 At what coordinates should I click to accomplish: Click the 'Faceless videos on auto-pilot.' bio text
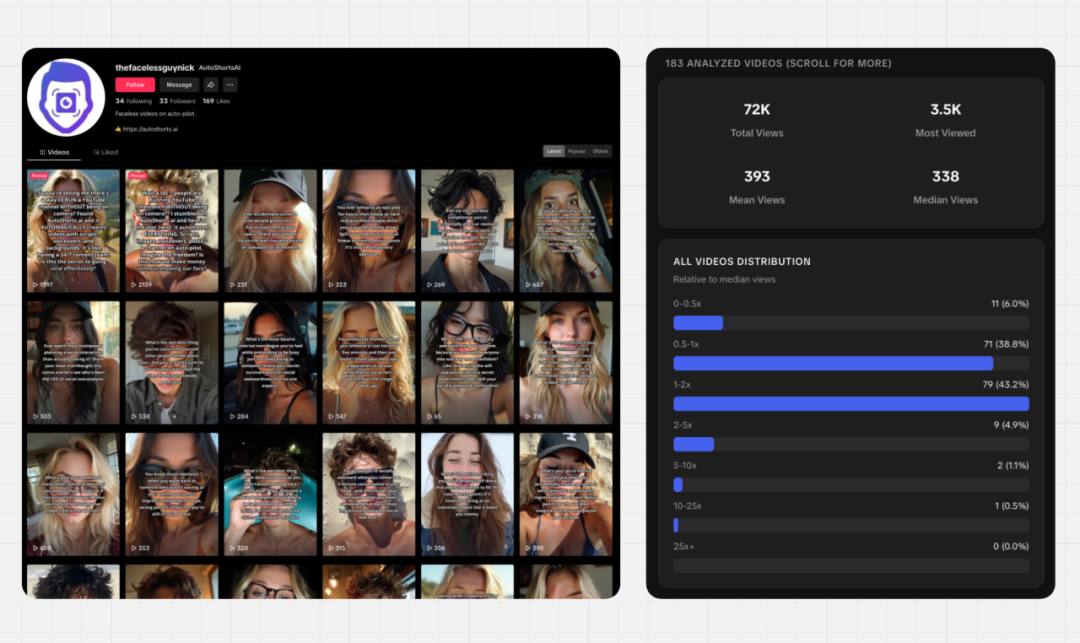(156, 114)
